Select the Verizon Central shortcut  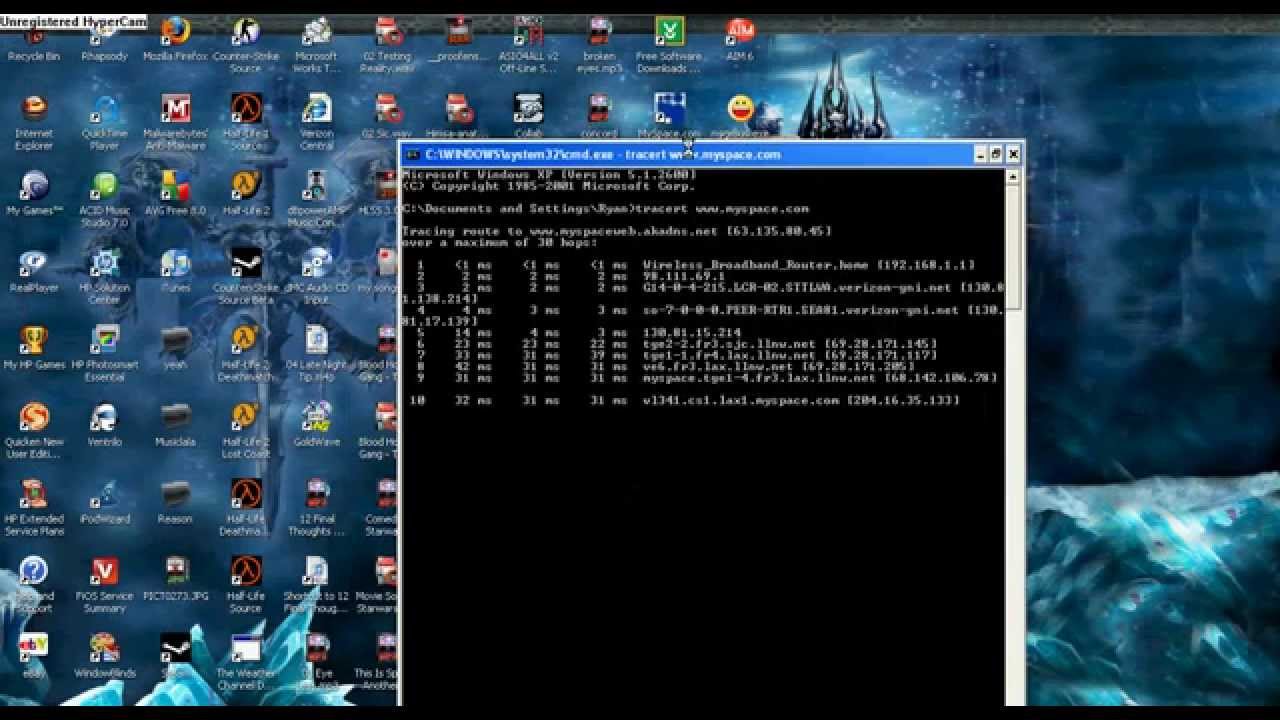click(316, 122)
